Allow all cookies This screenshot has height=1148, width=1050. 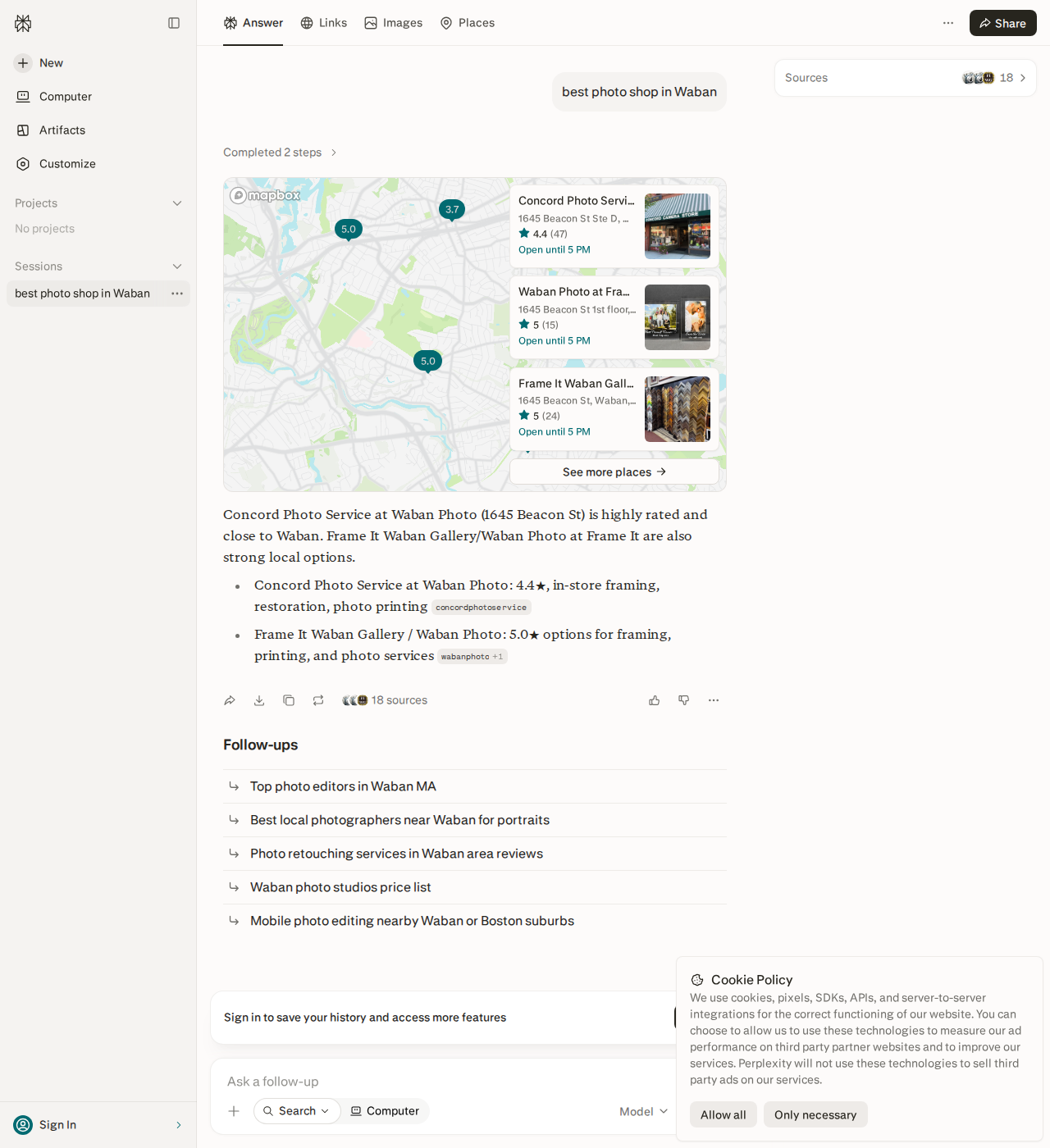[x=724, y=1114]
